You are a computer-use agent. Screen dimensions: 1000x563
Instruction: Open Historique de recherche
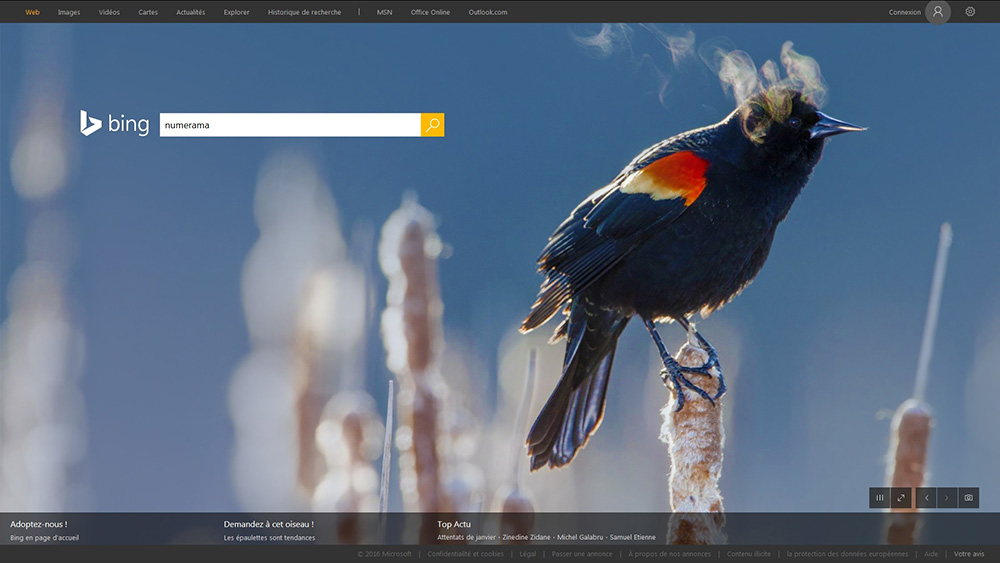coord(304,12)
